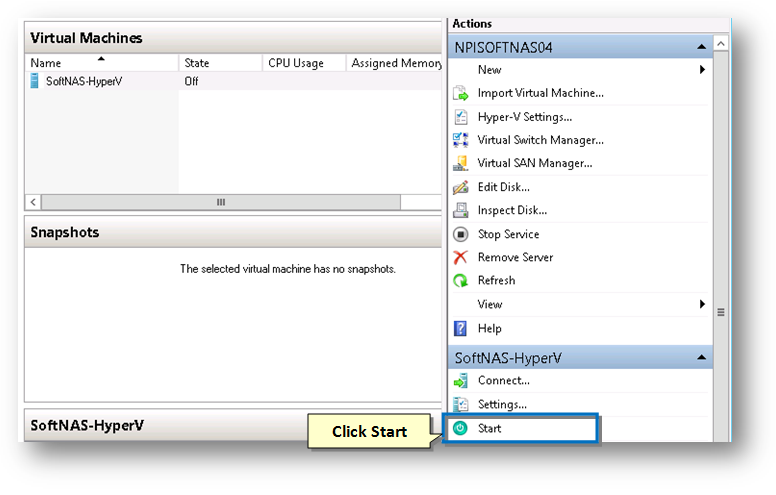
Task: Click the red X Remove Server icon
Action: (461, 257)
